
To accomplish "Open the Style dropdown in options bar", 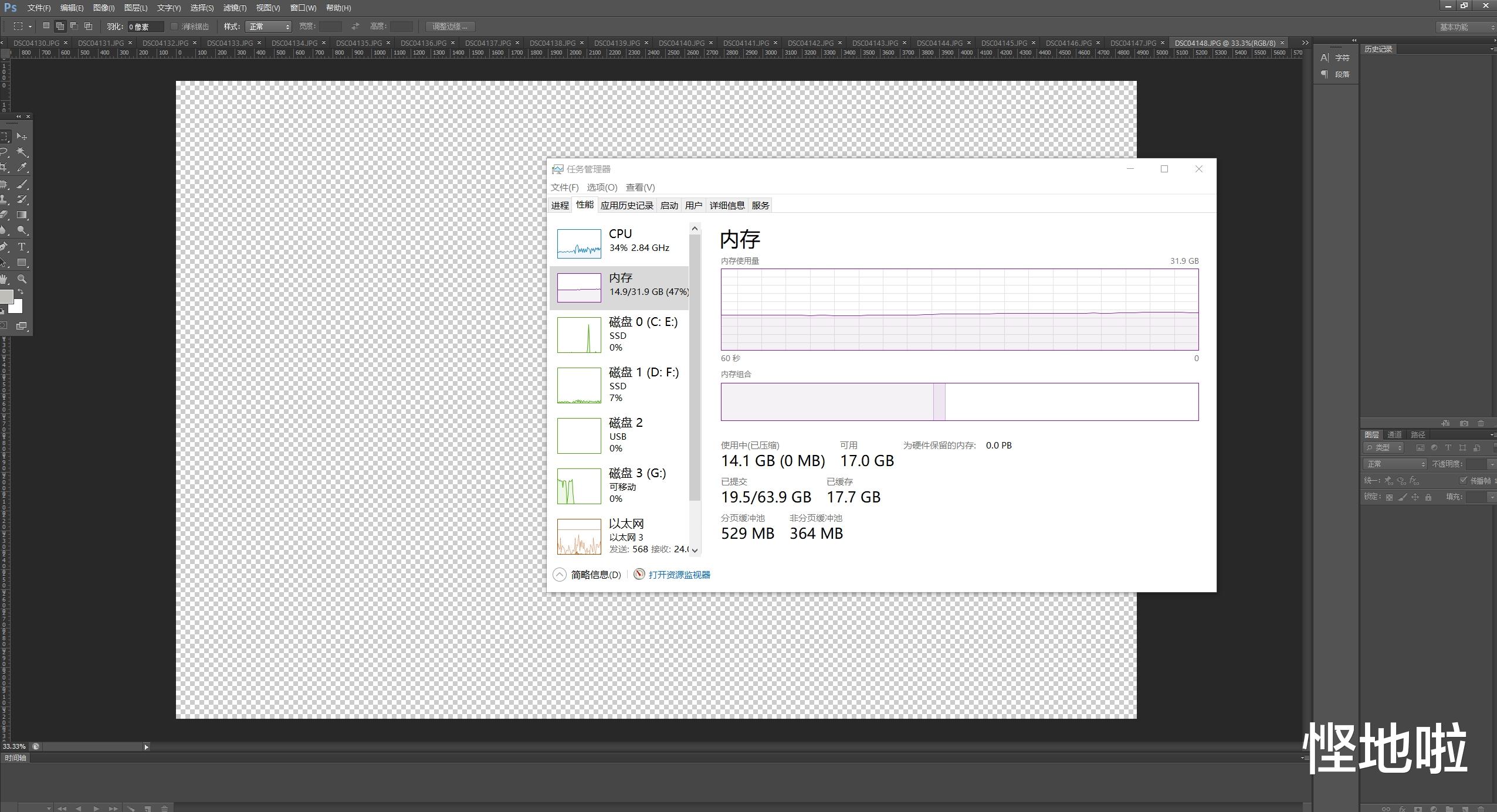I will tap(269, 26).
